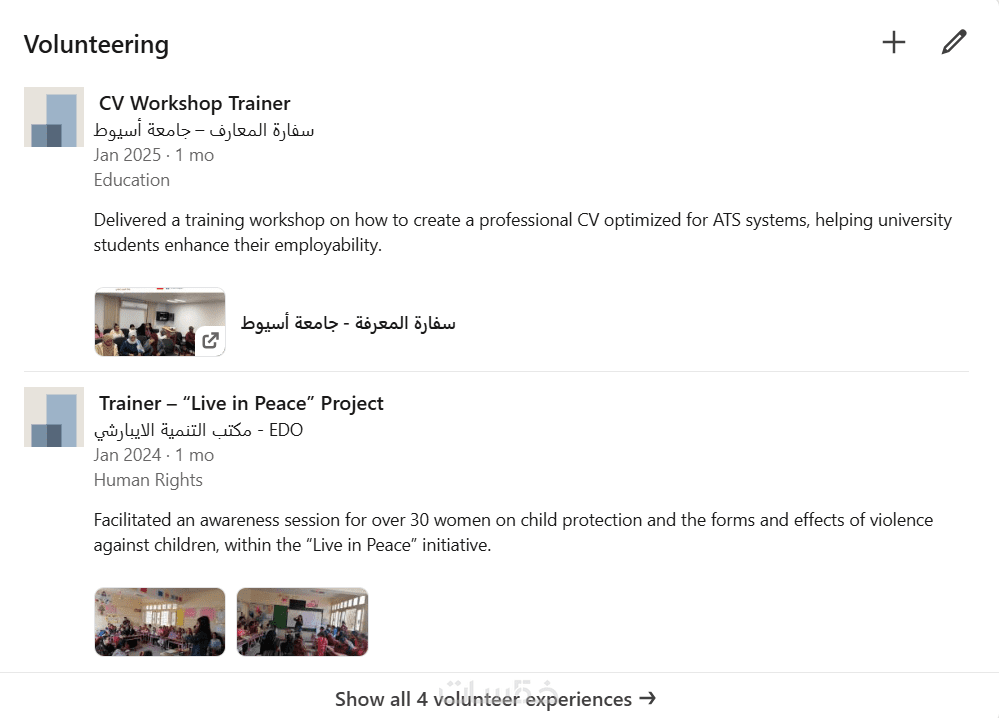The height and width of the screenshot is (718, 999).
Task: Click the Jan 2024 · 1 mo date
Action: point(154,455)
